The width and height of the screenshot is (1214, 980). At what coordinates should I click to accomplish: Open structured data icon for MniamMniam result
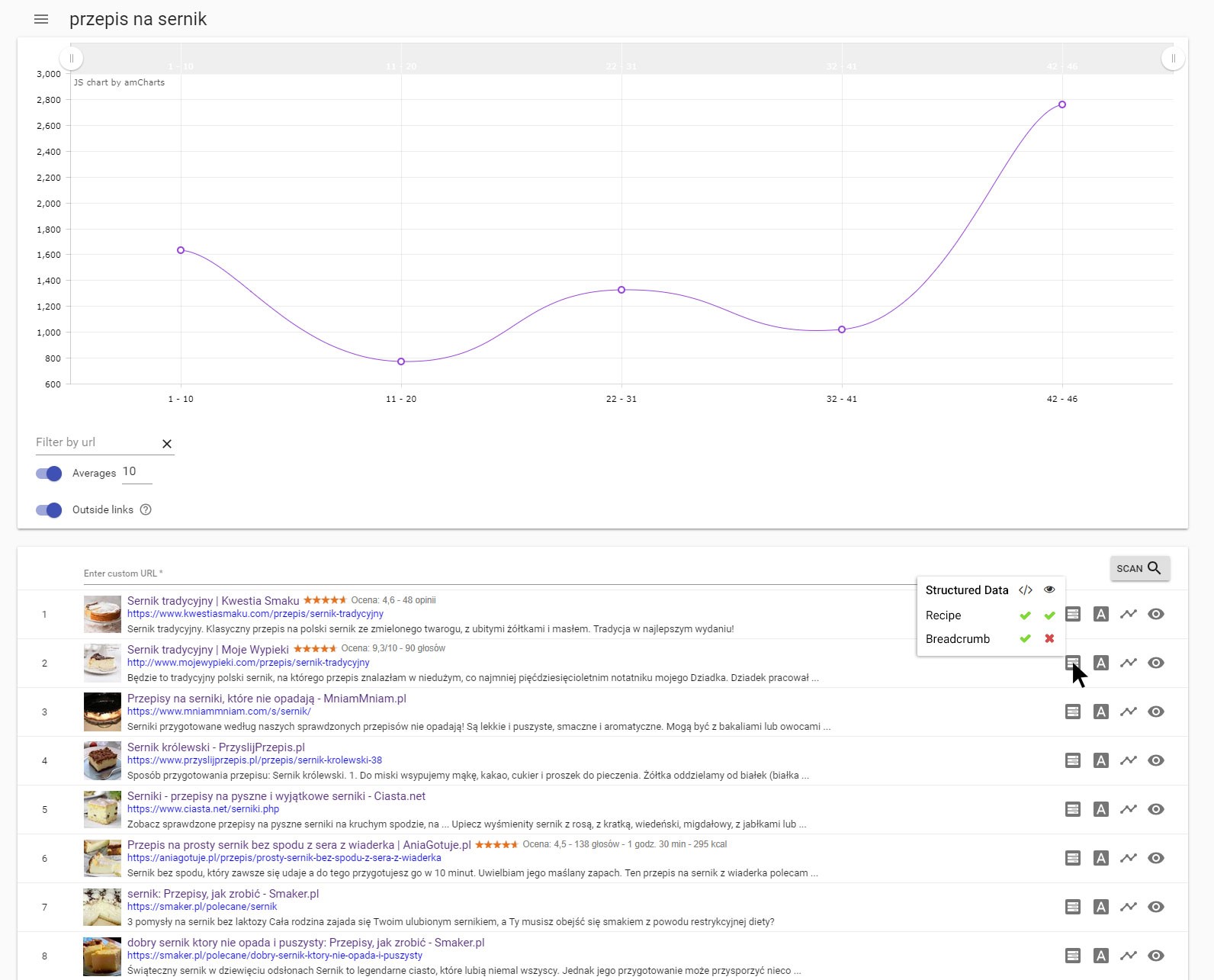(x=1072, y=712)
